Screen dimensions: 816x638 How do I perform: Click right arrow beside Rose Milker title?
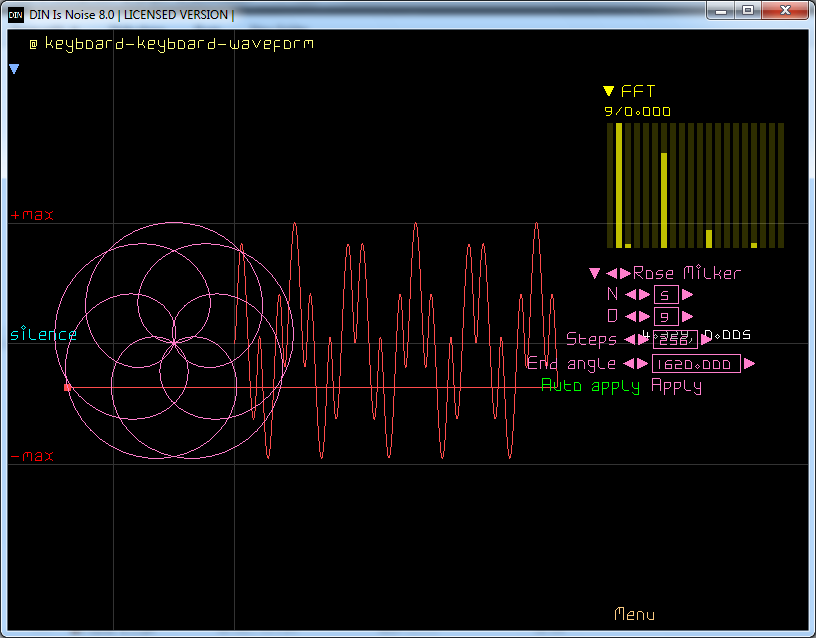click(625, 273)
